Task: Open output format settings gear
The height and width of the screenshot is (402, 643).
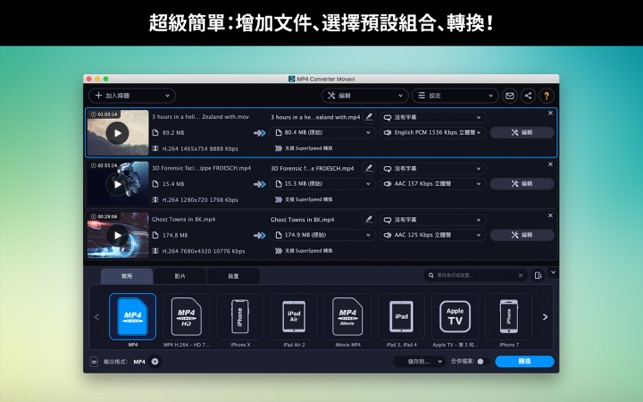Action: pyautogui.click(x=155, y=361)
